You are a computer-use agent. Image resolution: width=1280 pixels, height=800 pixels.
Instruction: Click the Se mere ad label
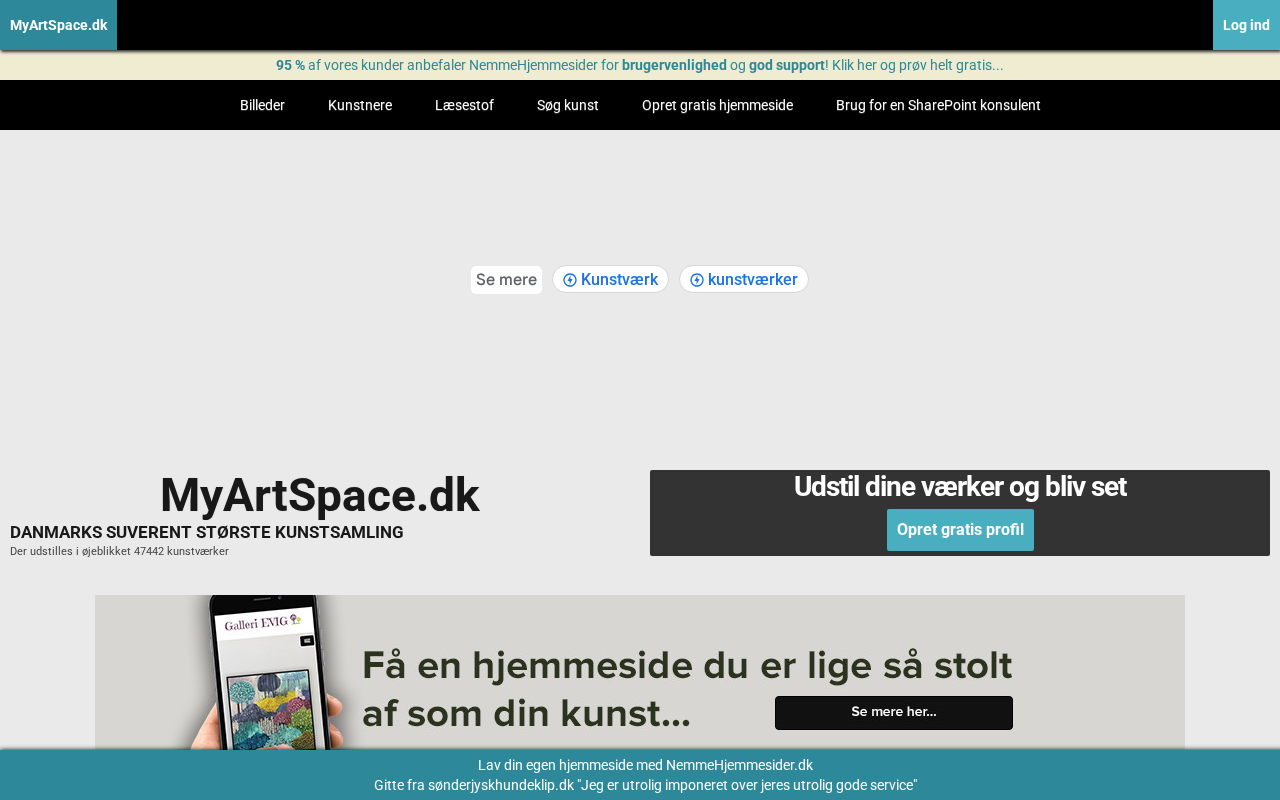click(506, 279)
